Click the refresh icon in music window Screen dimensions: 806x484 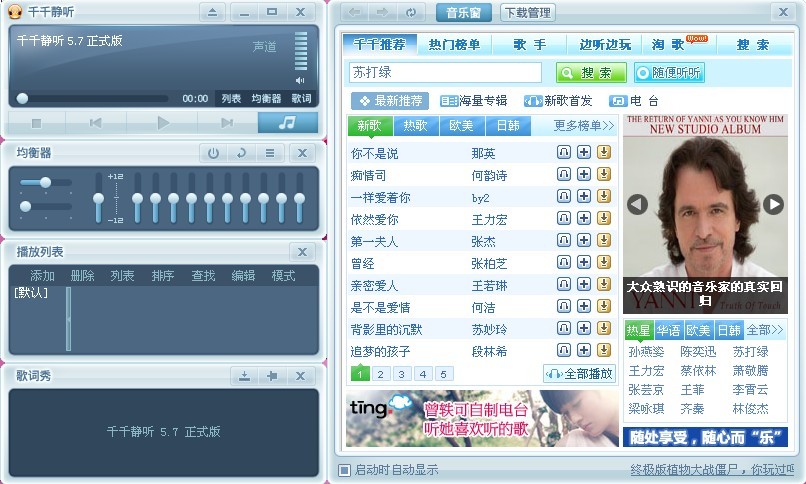[410, 12]
